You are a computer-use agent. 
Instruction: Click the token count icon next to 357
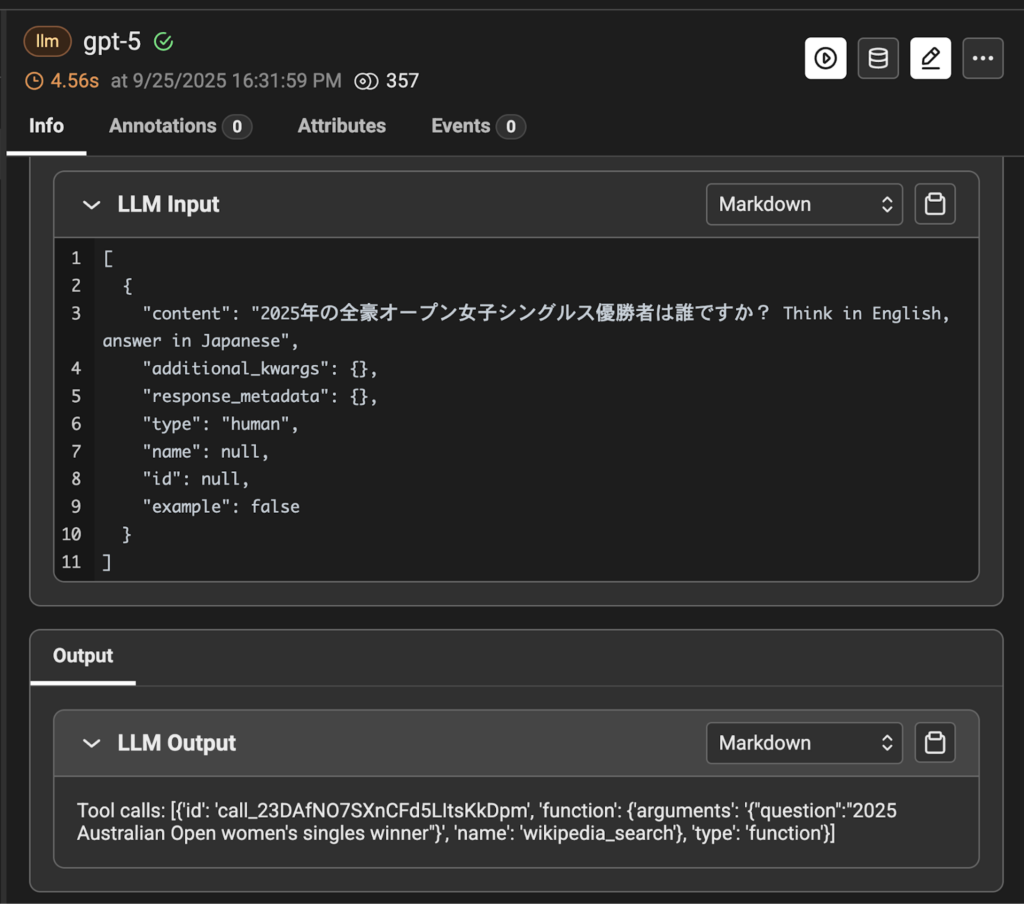(x=366, y=81)
